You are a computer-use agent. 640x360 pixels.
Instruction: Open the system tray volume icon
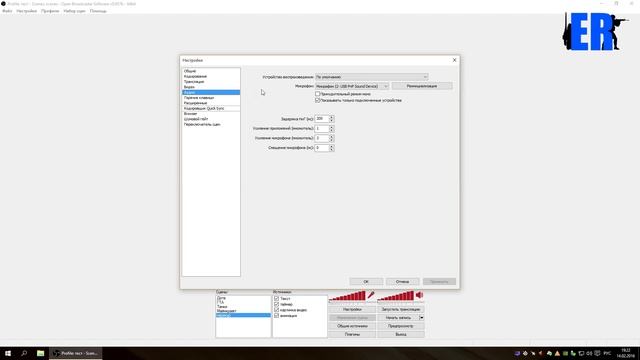click(x=589, y=353)
